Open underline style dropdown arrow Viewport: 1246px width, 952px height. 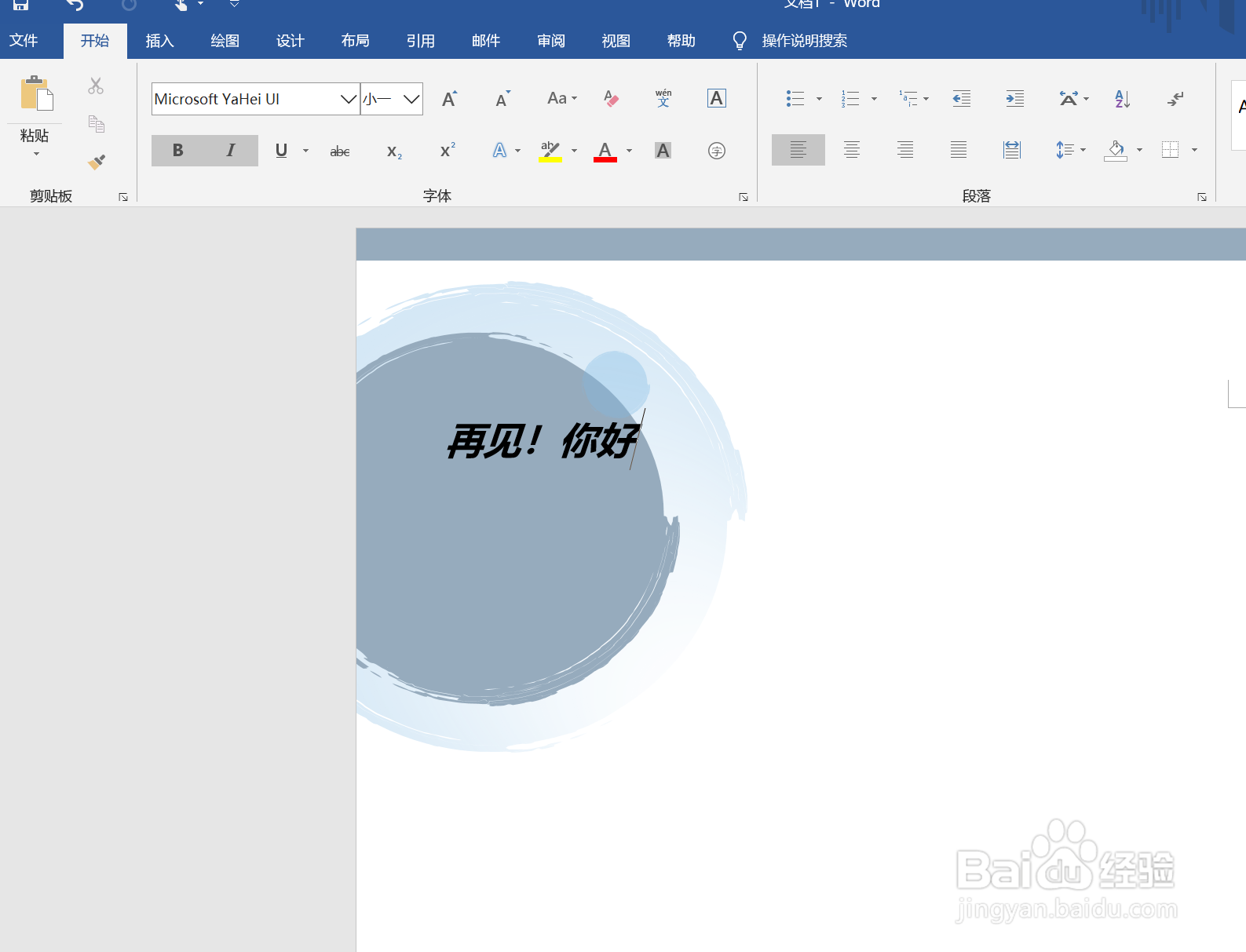[x=305, y=151]
